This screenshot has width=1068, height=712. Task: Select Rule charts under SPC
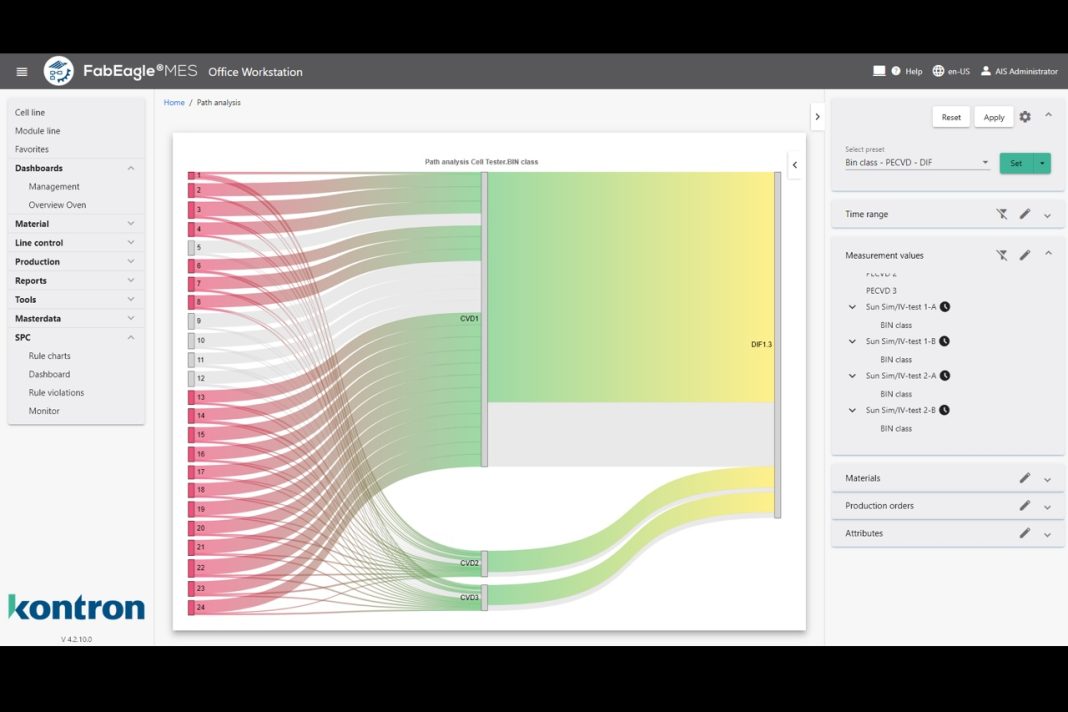tap(48, 355)
